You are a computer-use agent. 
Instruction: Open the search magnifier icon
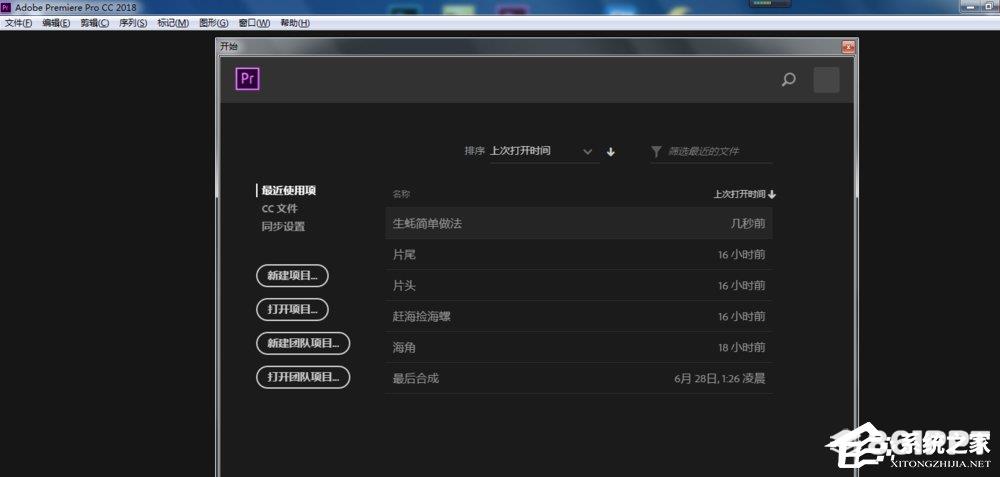(789, 80)
